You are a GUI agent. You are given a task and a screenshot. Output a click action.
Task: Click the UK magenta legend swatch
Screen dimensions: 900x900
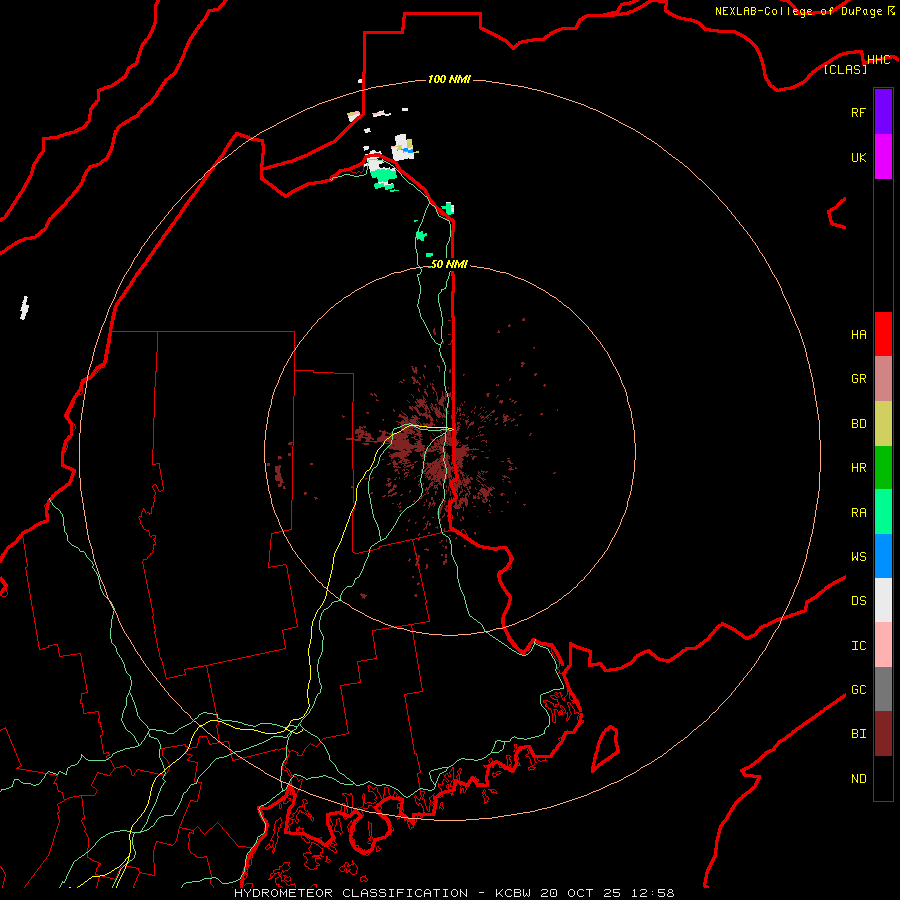click(883, 157)
